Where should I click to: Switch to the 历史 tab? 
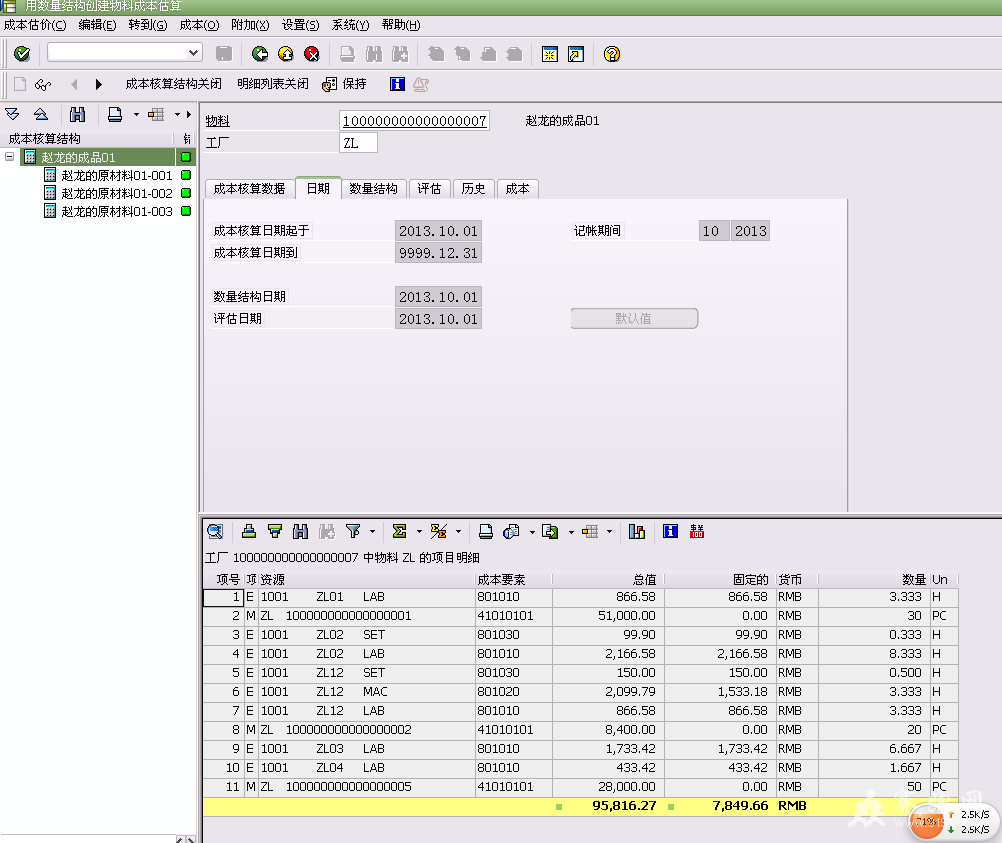click(474, 189)
